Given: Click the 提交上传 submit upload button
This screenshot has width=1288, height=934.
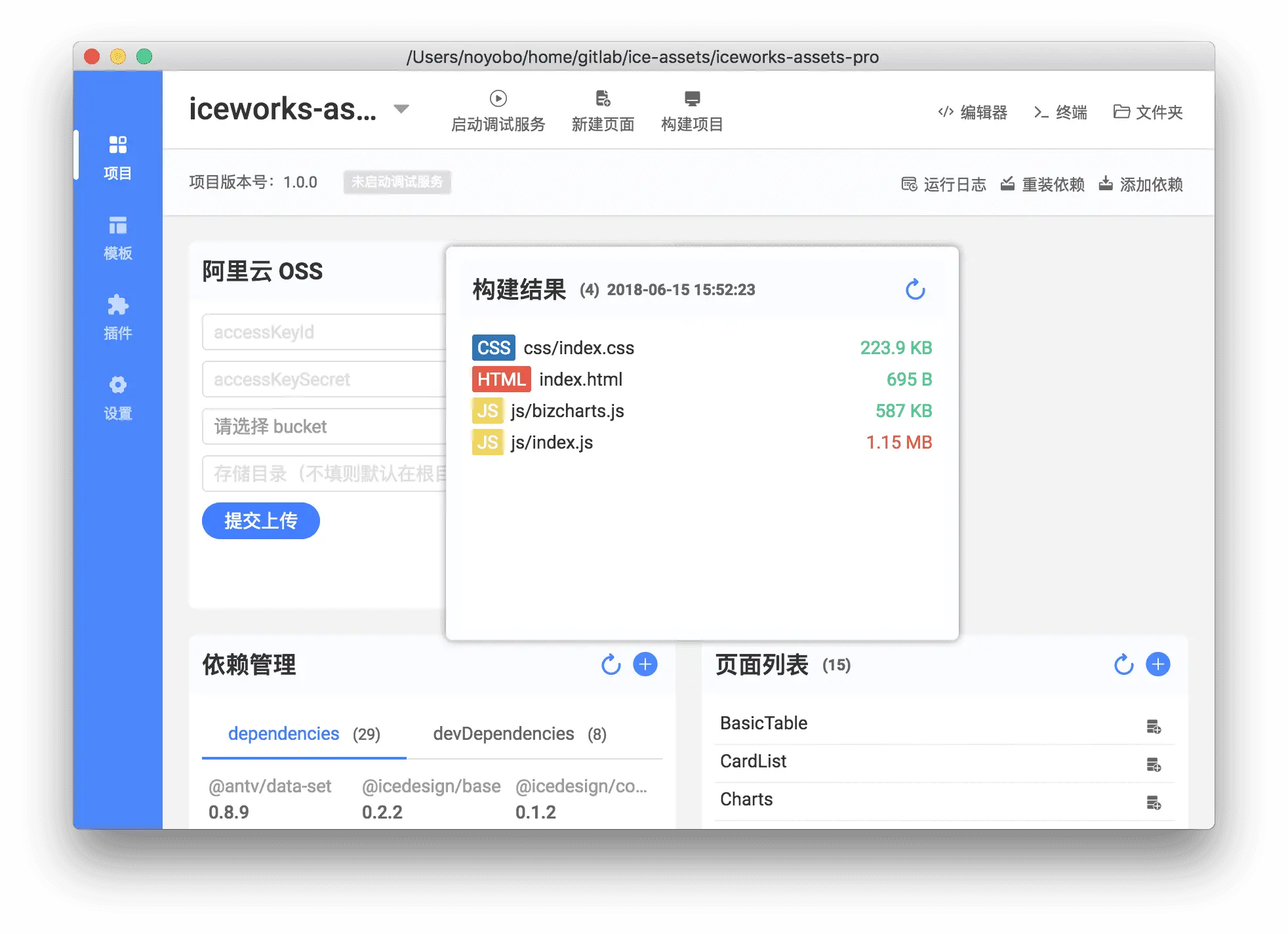Looking at the screenshot, I should click(260, 521).
